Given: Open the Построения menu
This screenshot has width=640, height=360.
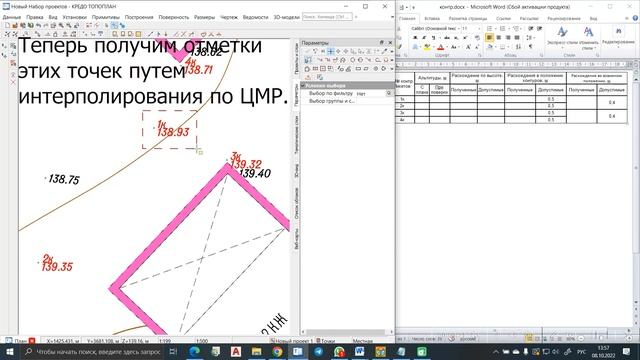Looking at the screenshot, I should pyautogui.click(x=139, y=17).
